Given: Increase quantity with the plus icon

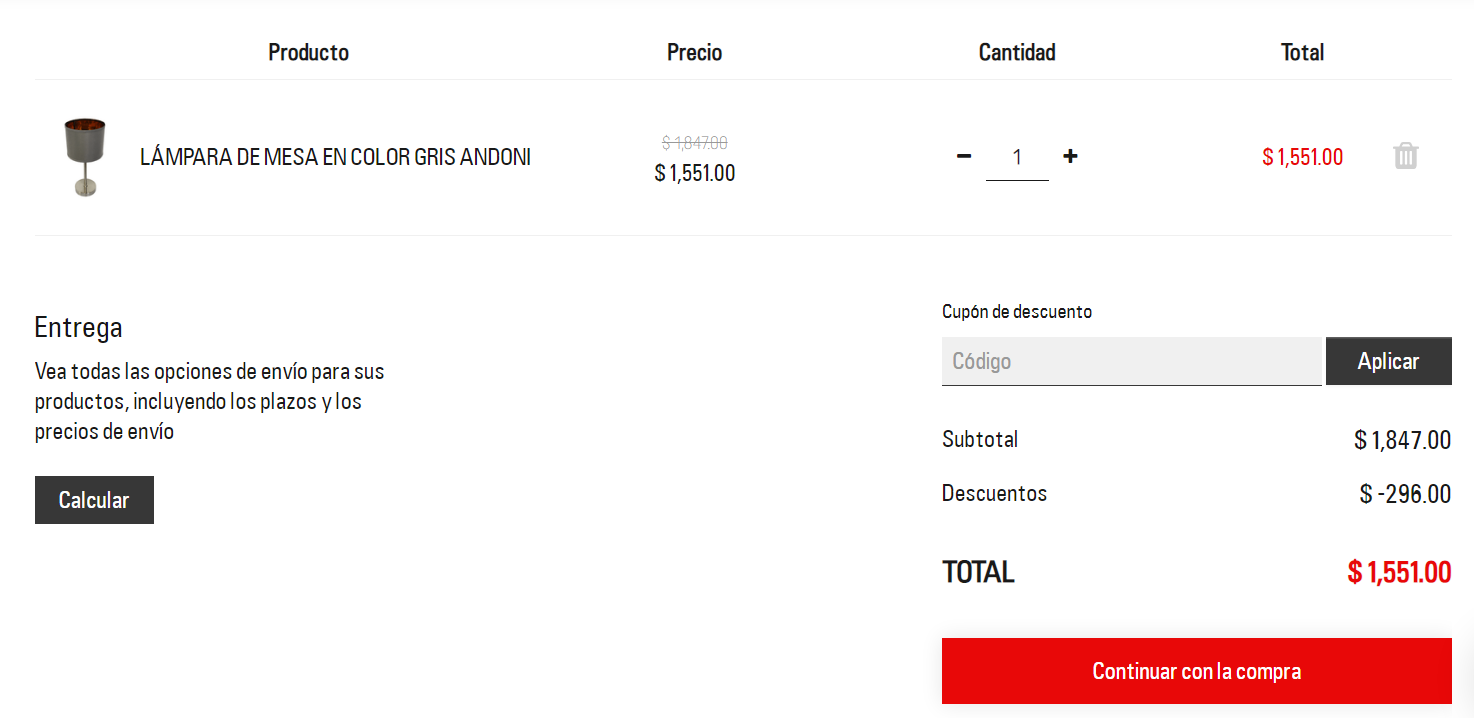Looking at the screenshot, I should (1070, 156).
